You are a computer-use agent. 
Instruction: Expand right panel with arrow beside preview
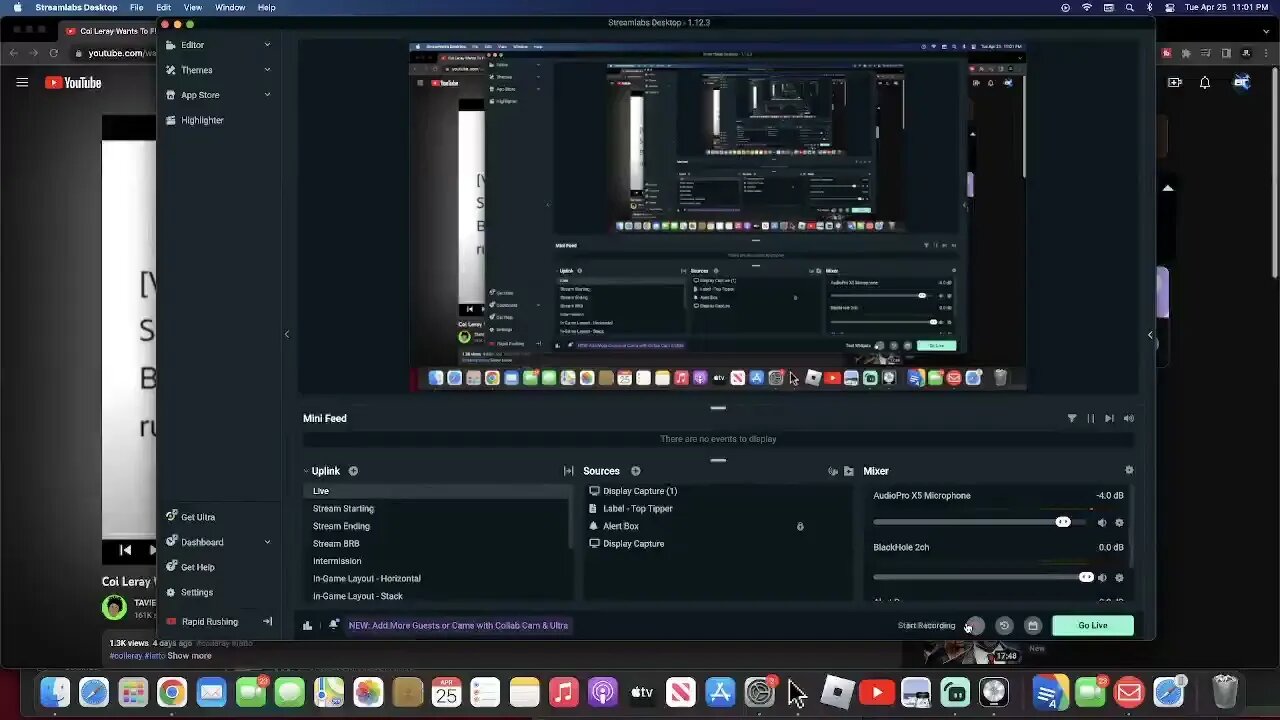click(x=1150, y=335)
